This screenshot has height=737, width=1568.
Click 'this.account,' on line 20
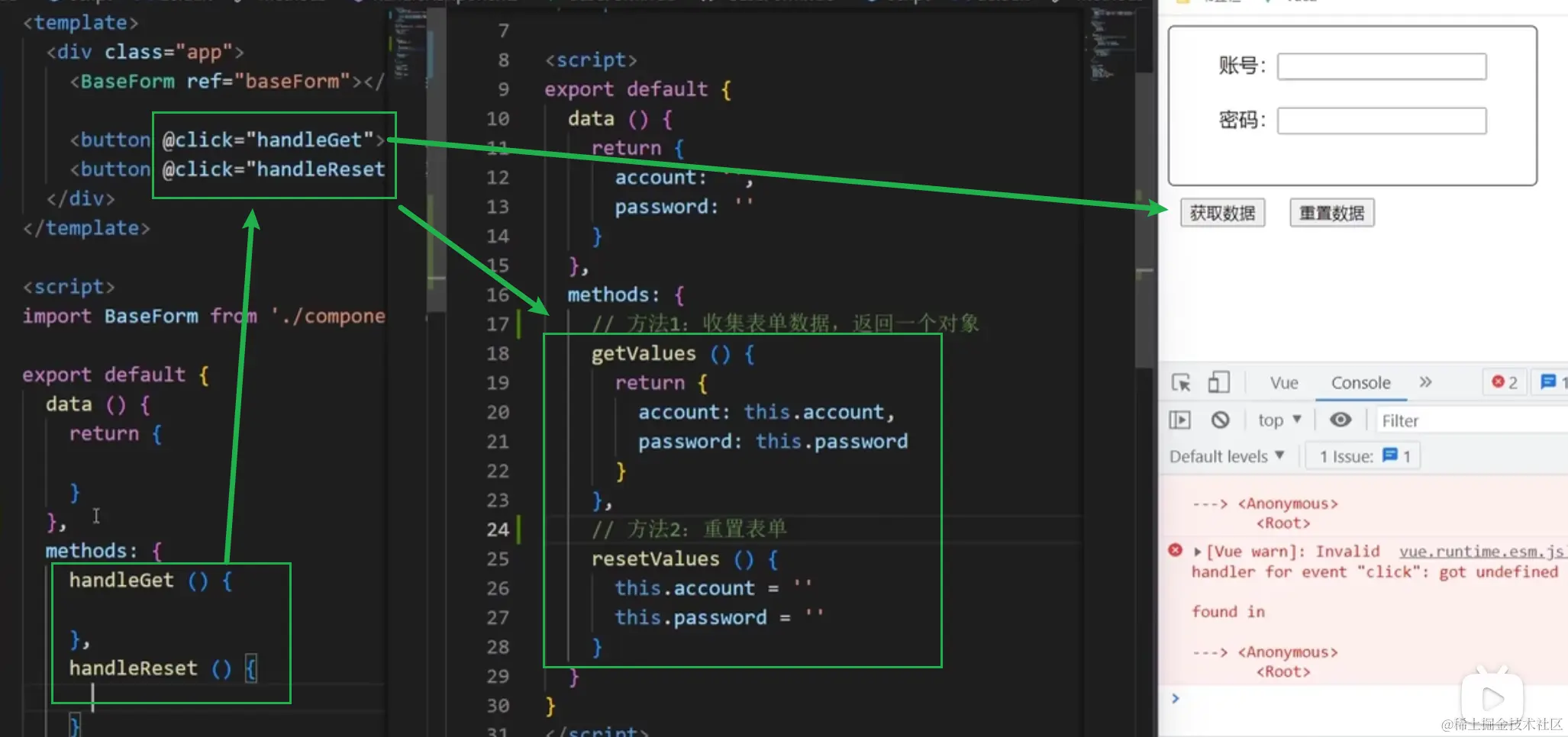click(819, 412)
